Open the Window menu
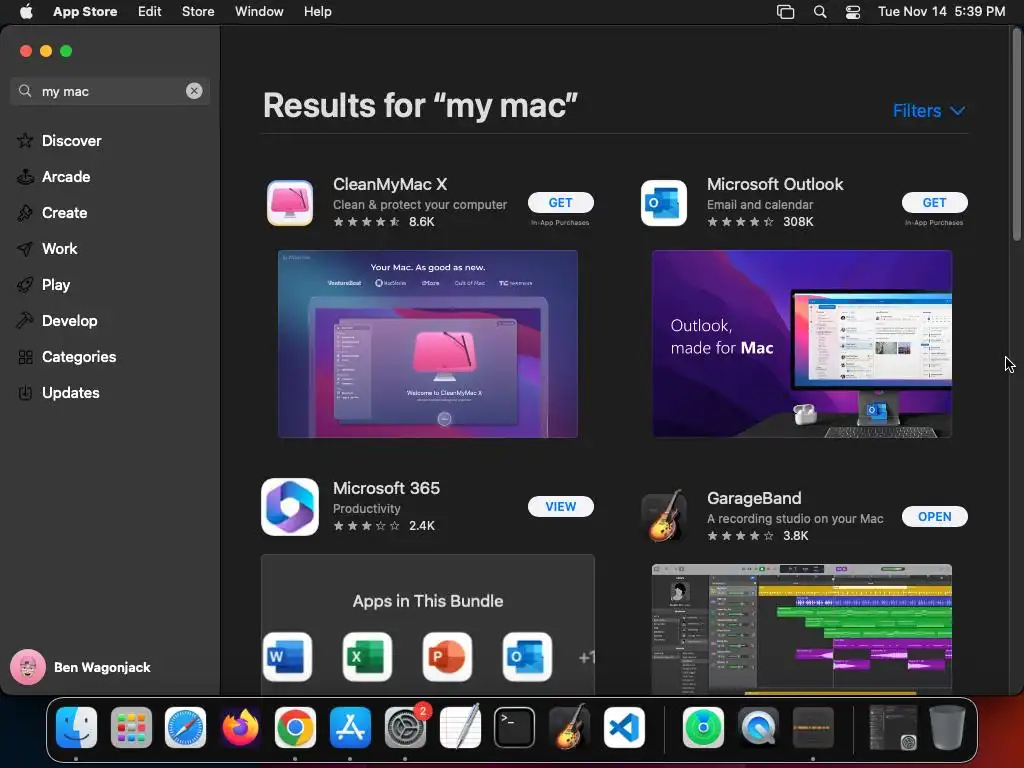The height and width of the screenshot is (768, 1024). point(259,11)
